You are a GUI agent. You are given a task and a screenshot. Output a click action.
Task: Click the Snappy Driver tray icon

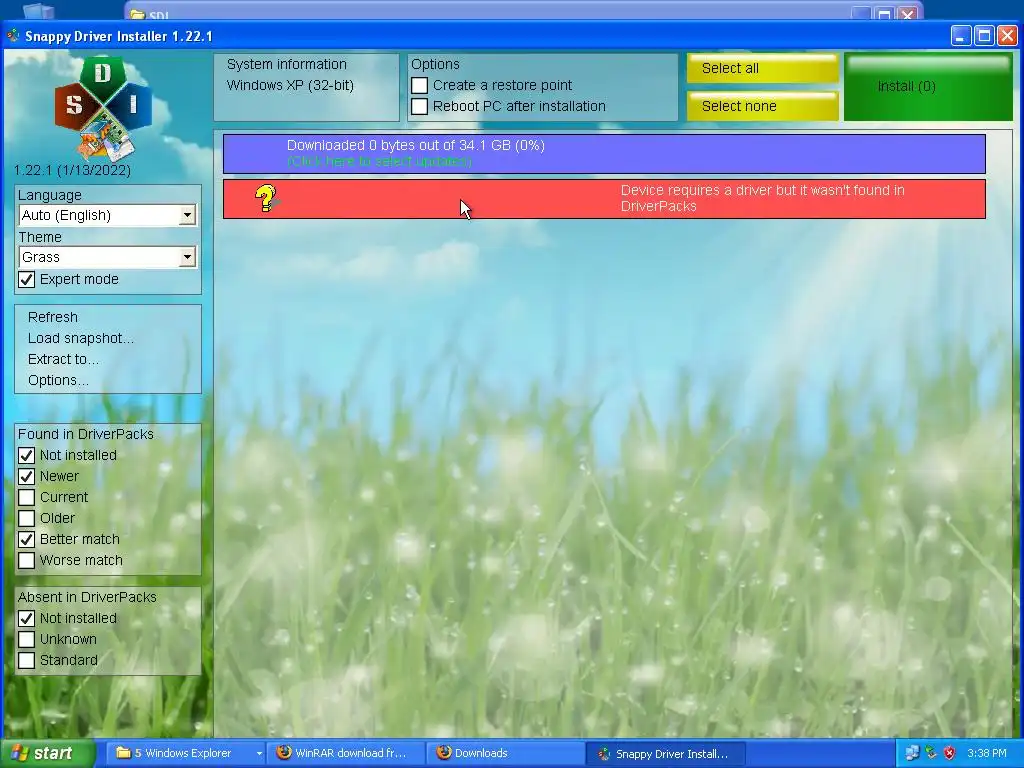click(x=931, y=753)
